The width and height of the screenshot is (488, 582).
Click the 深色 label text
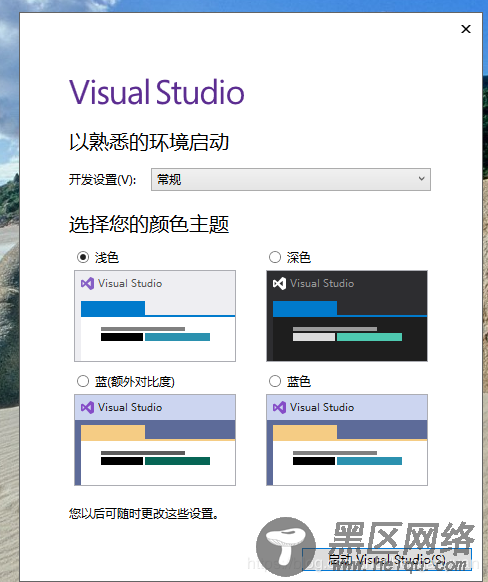[299, 258]
